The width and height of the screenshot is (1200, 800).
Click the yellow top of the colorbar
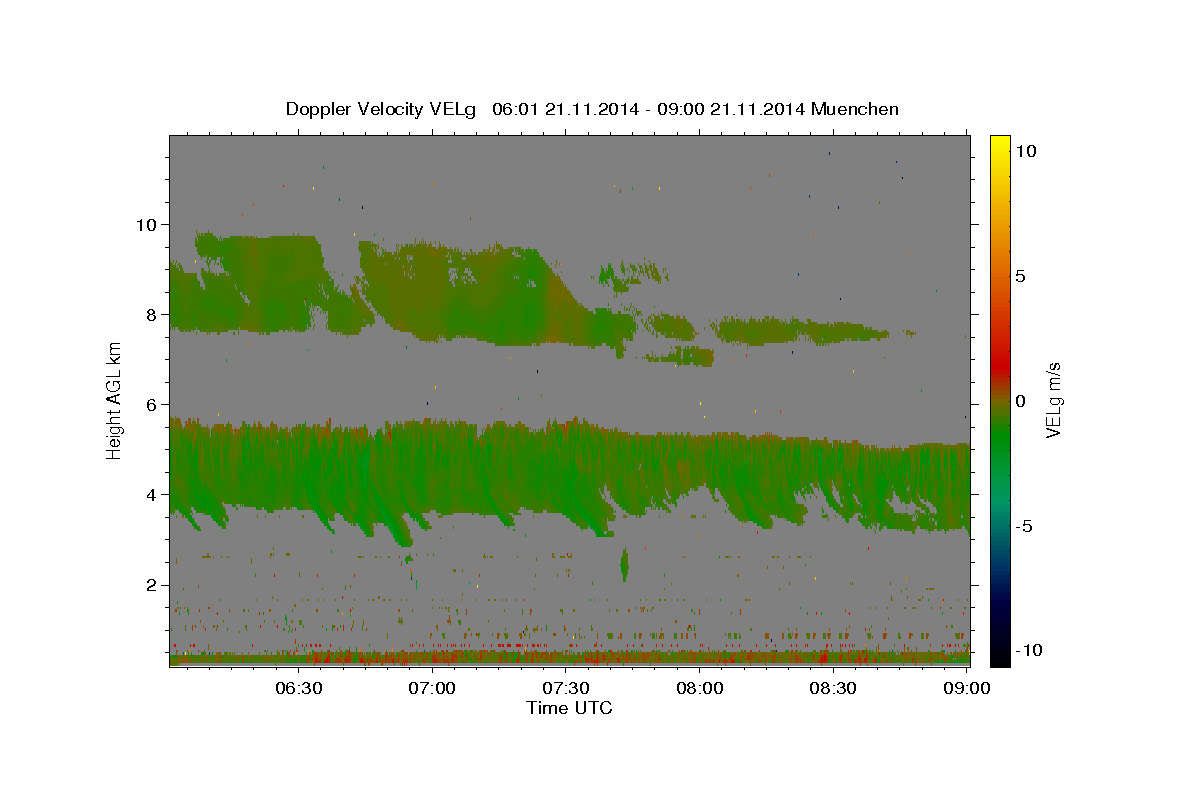[x=1000, y=145]
